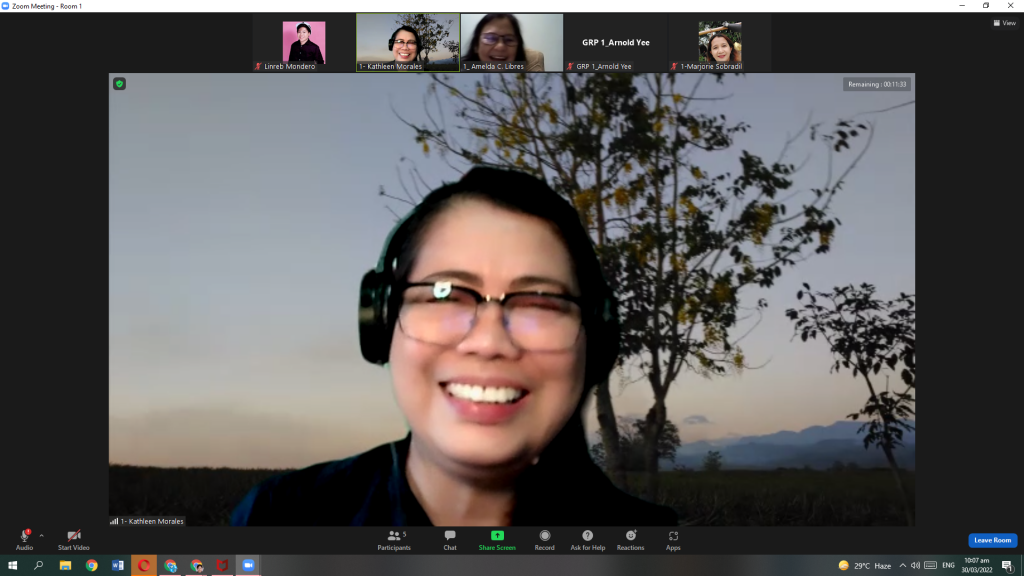The height and width of the screenshot is (576, 1024).
Task: Select Kathleen Morales' video thumbnail
Action: pyautogui.click(x=408, y=42)
